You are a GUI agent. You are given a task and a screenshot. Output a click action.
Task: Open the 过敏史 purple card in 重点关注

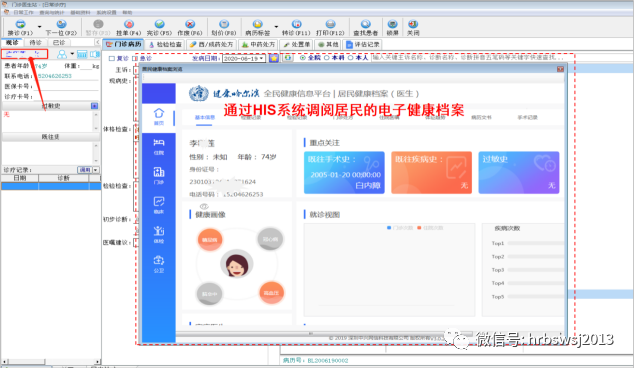pos(519,173)
